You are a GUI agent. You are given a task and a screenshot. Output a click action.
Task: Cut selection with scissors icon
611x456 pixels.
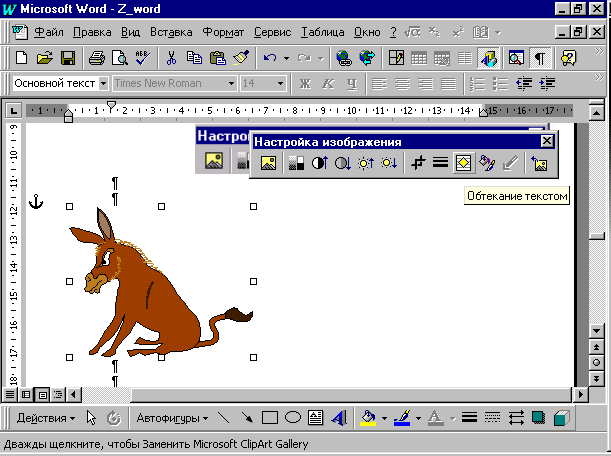click(x=171, y=58)
